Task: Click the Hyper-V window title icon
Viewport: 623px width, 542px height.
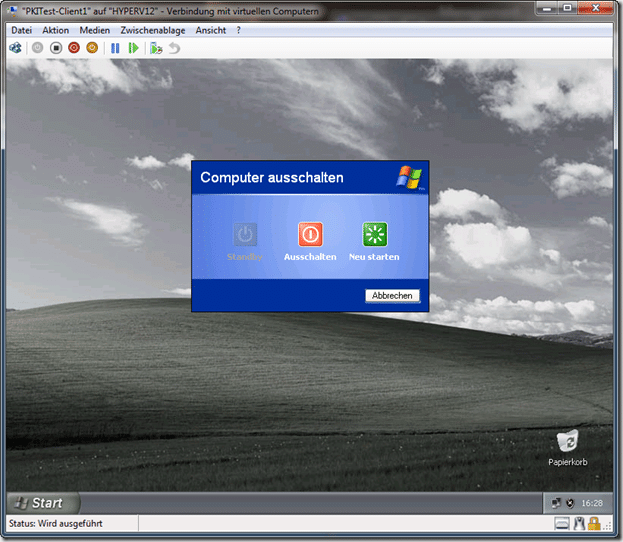Action: tap(13, 11)
